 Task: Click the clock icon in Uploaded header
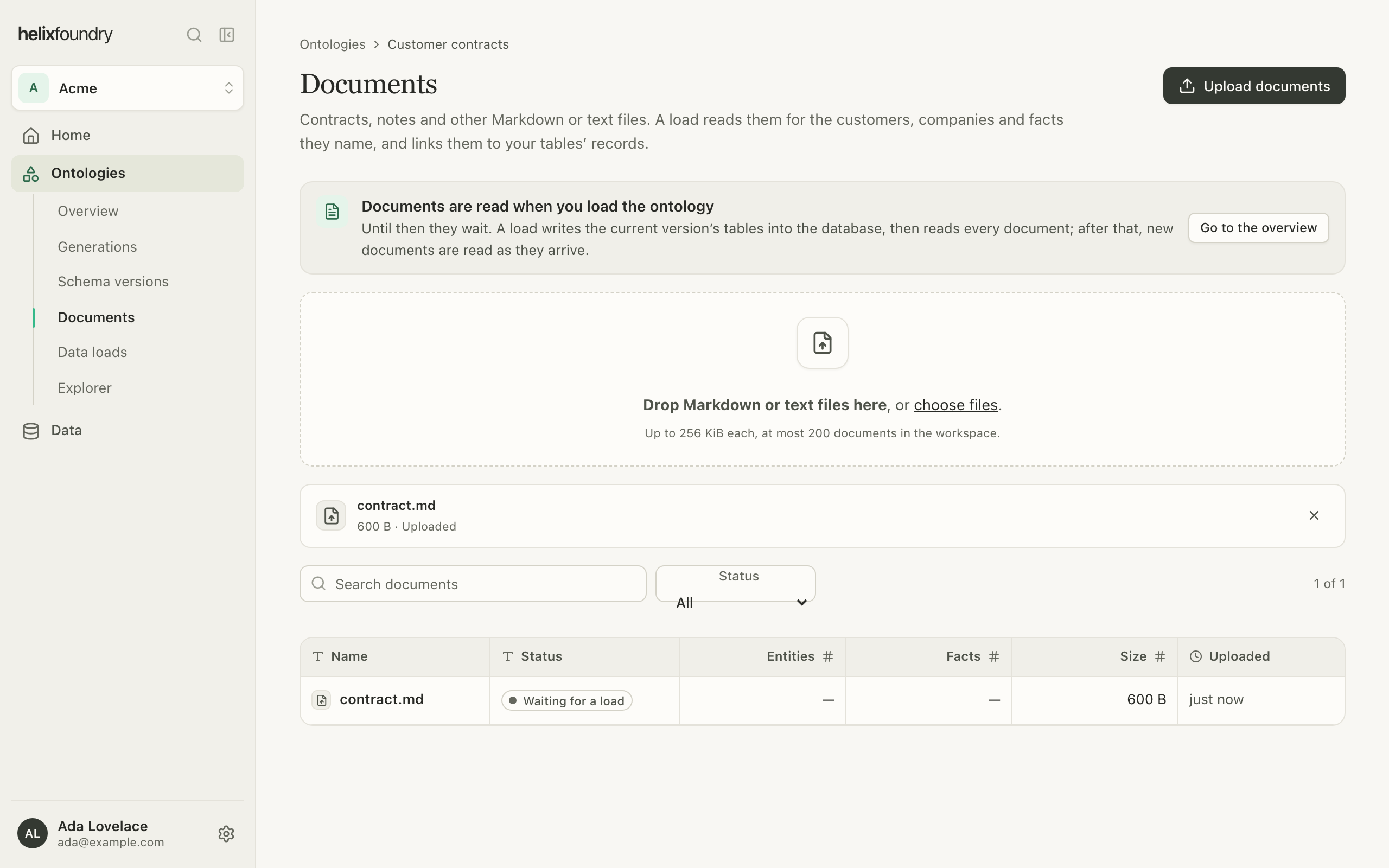(x=1196, y=656)
